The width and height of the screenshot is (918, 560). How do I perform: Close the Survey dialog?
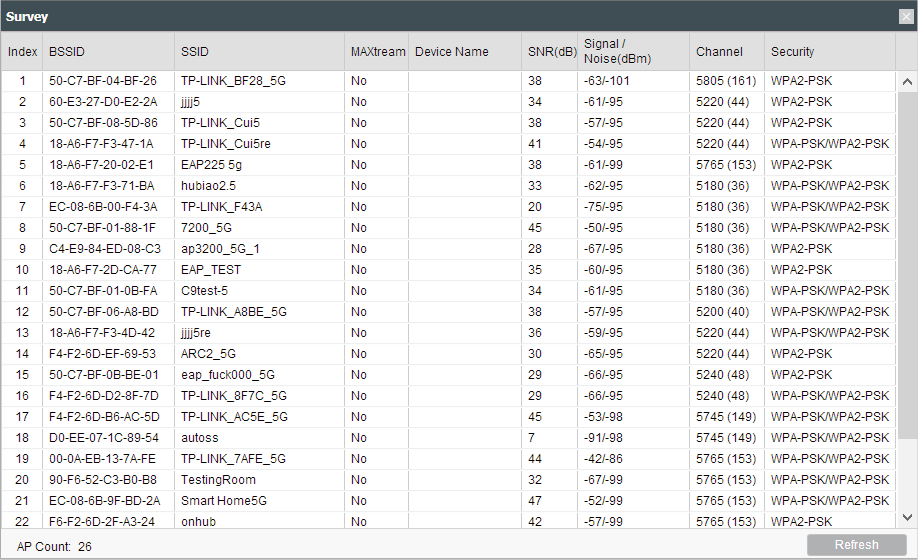pos(906,16)
